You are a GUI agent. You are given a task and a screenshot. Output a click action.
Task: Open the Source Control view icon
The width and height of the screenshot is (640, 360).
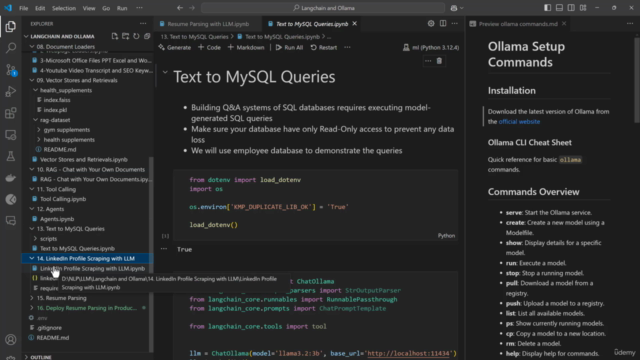coord(11,70)
